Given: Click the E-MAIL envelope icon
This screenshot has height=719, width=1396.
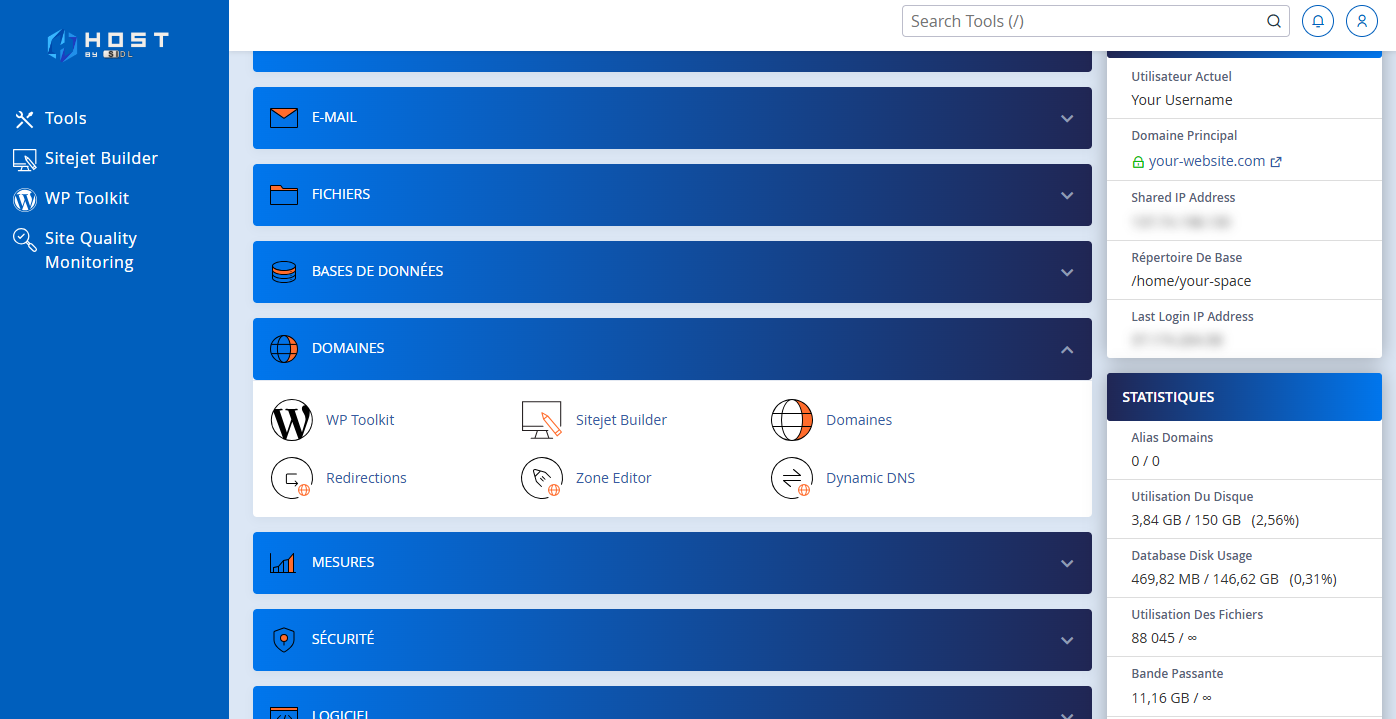Looking at the screenshot, I should point(284,118).
